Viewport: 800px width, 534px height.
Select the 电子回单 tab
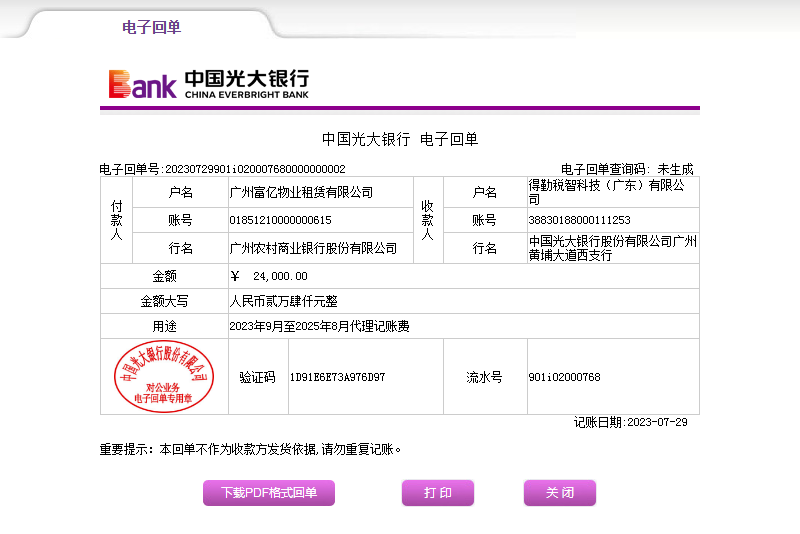(x=152, y=27)
